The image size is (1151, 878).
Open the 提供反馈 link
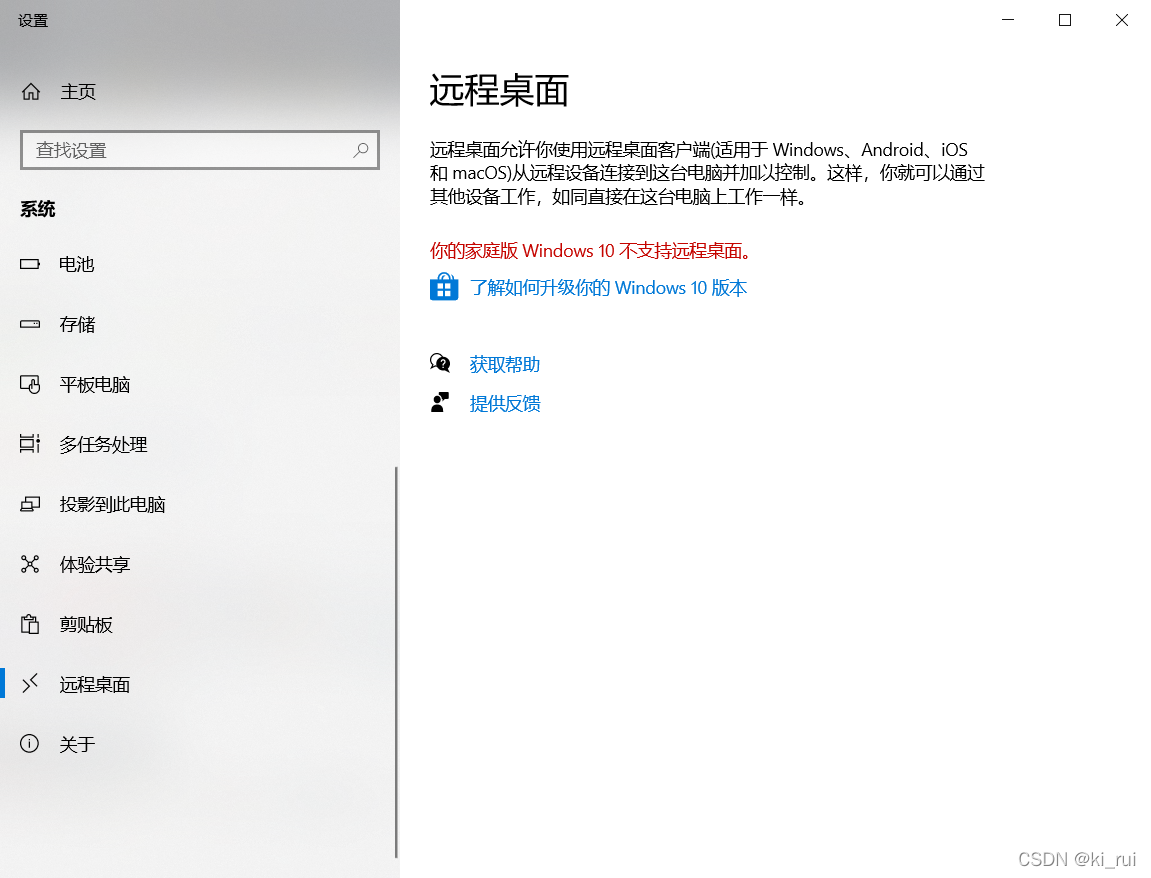click(x=505, y=404)
